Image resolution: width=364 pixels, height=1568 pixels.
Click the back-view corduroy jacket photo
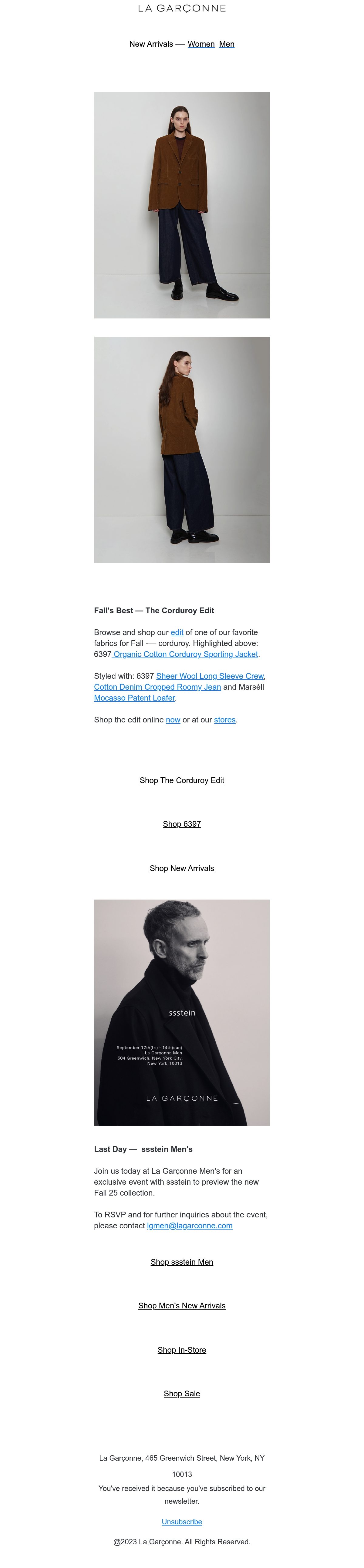pos(181,450)
